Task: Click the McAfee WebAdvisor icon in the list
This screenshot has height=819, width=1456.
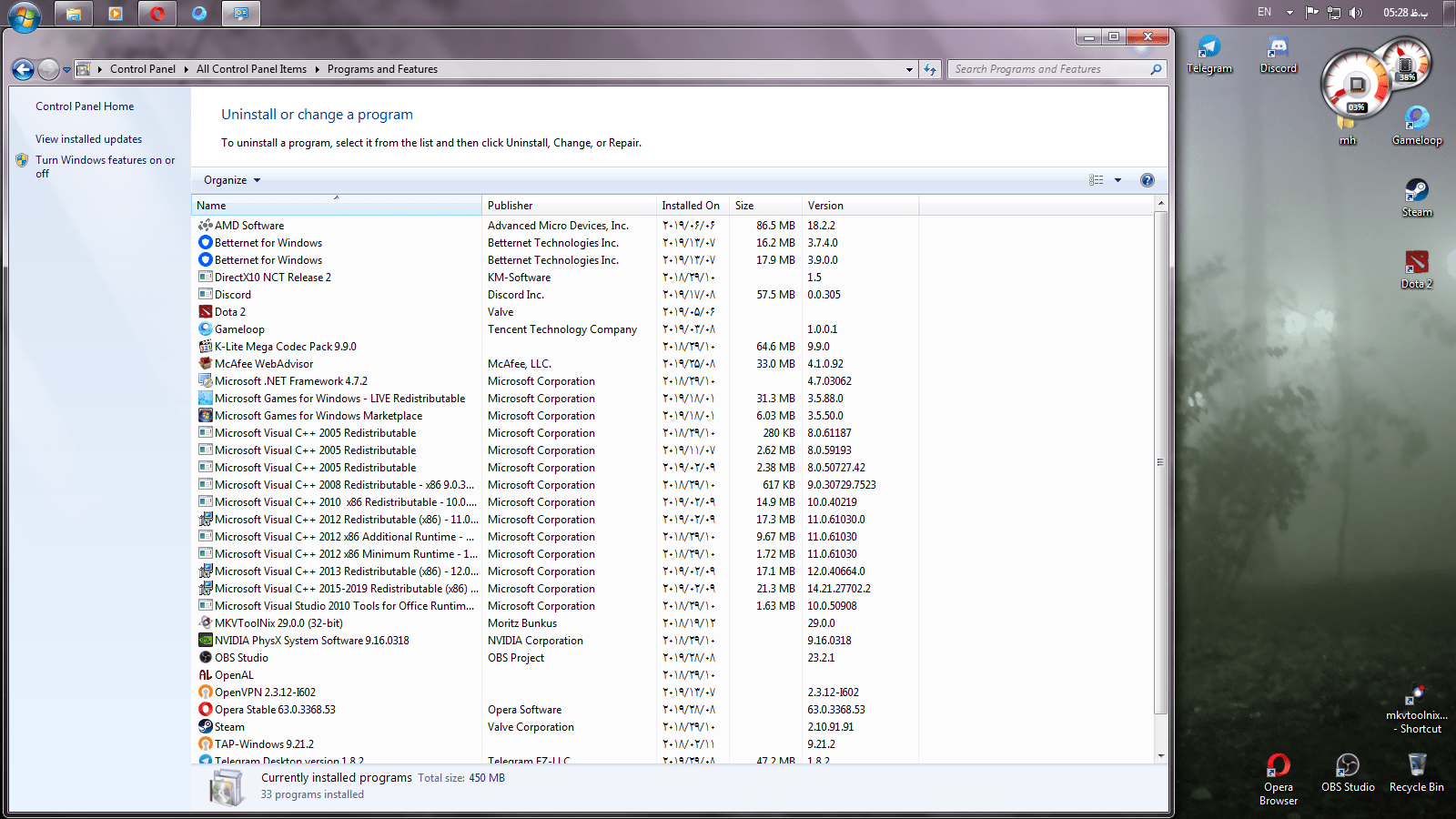Action: pos(206,364)
